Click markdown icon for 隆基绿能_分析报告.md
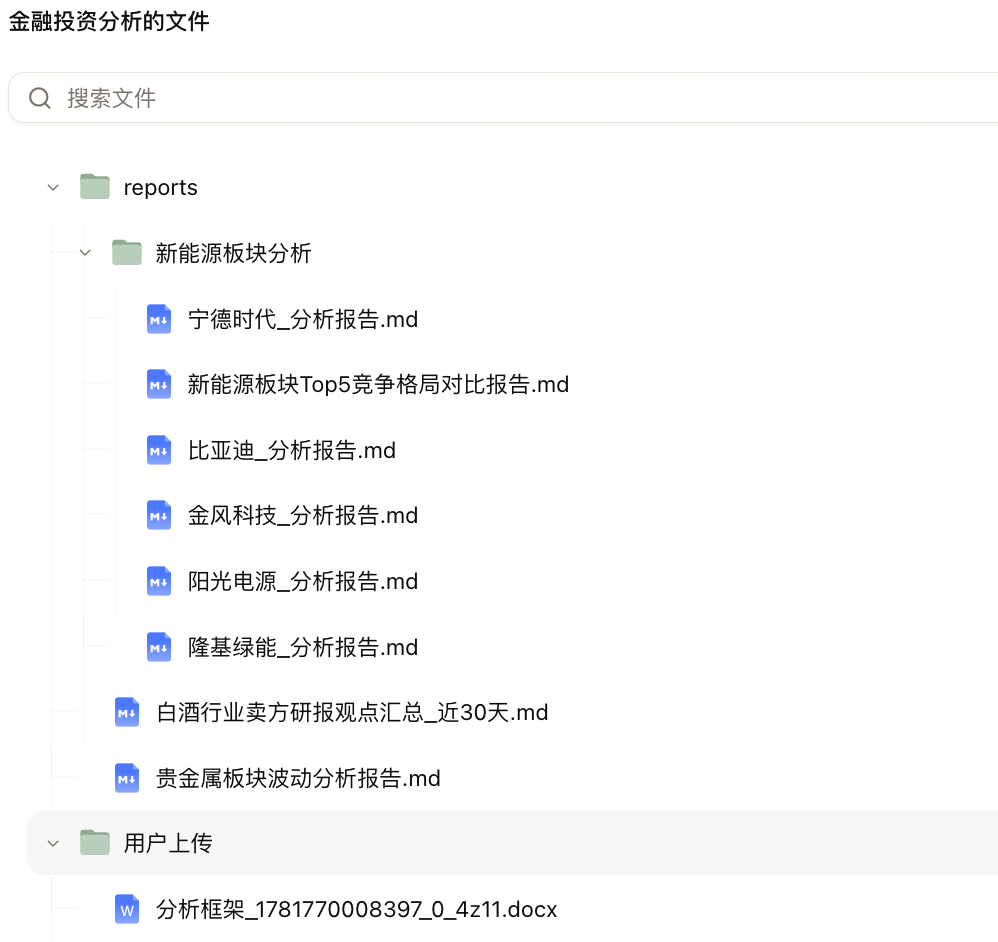Image resolution: width=998 pixels, height=942 pixels. [158, 647]
